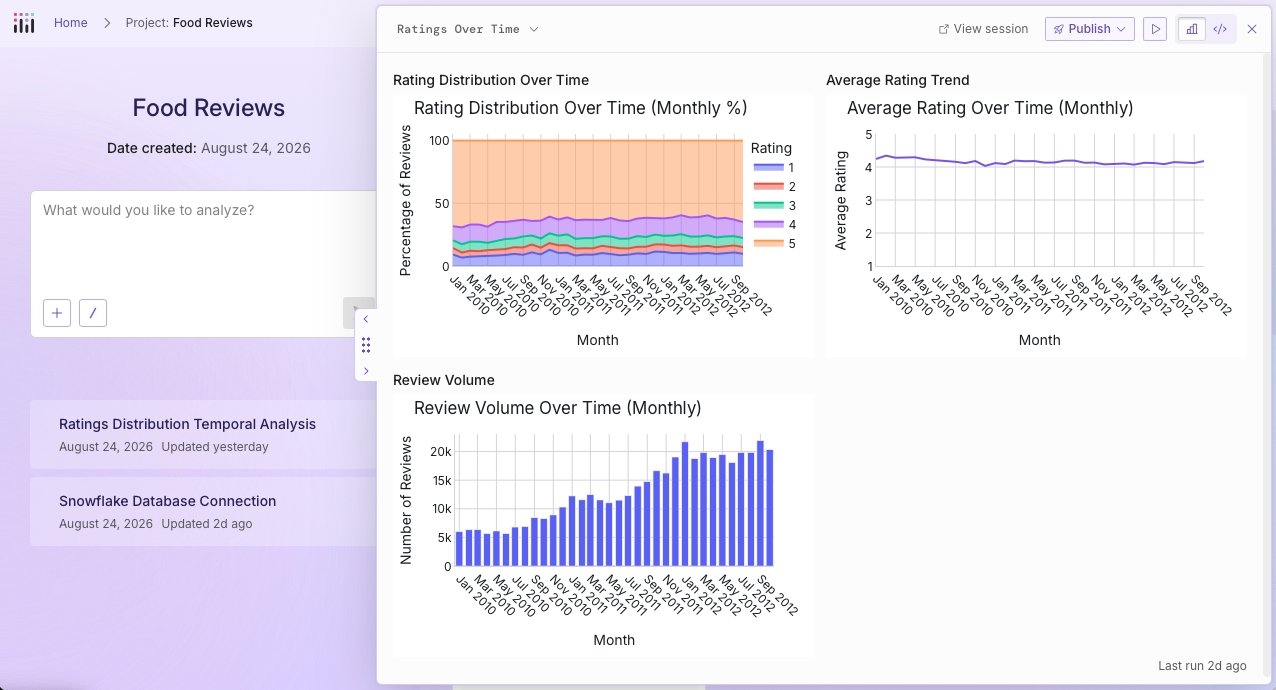Click 'Average Rating Trend' section heading
Image resolution: width=1276 pixels, height=690 pixels.
(x=898, y=80)
